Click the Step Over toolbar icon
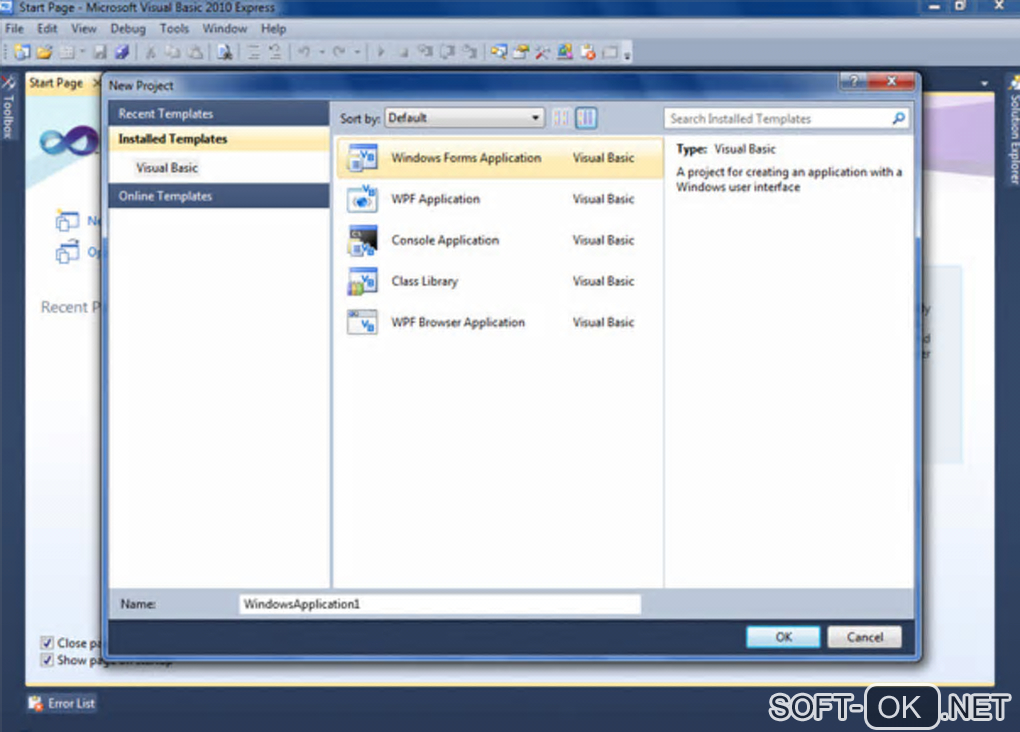The width and height of the screenshot is (1020, 732). coord(448,52)
